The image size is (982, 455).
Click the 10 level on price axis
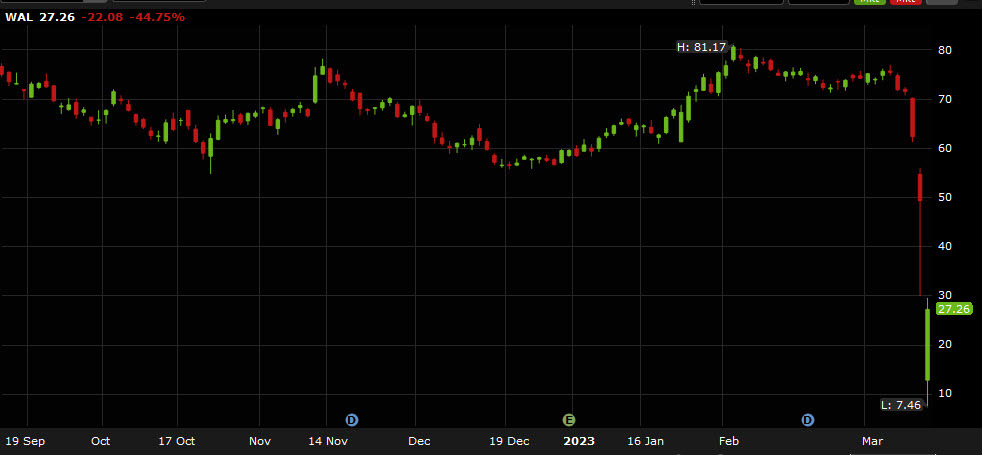(944, 394)
